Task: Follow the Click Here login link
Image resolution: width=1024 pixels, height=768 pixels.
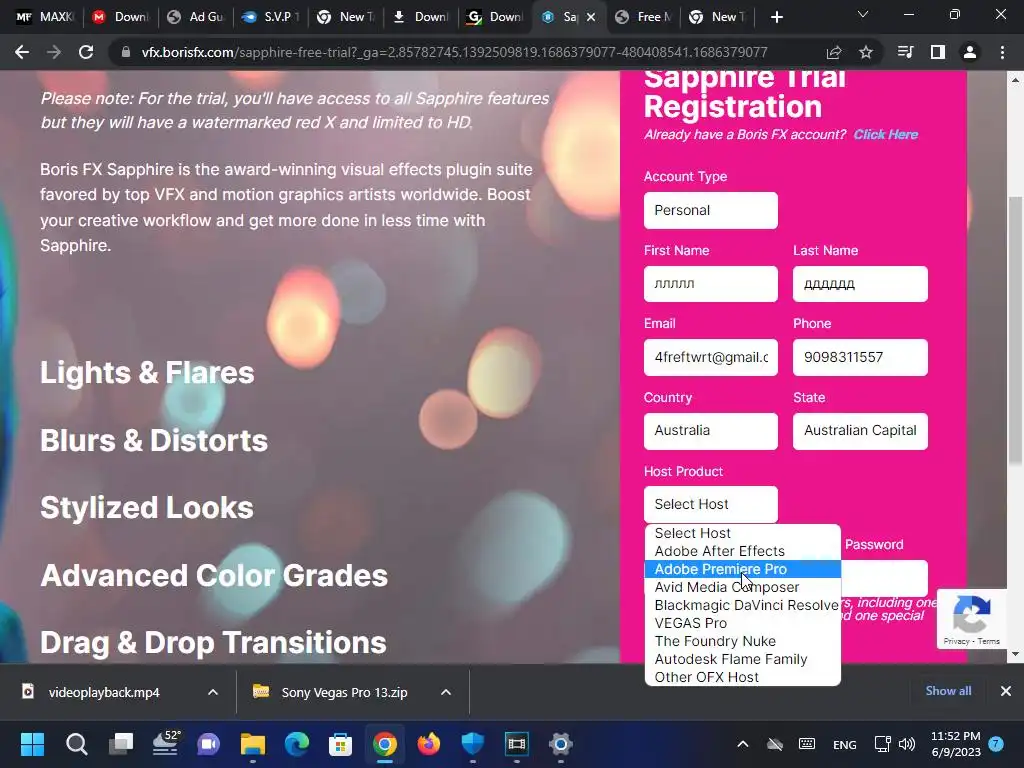Action: click(x=886, y=135)
